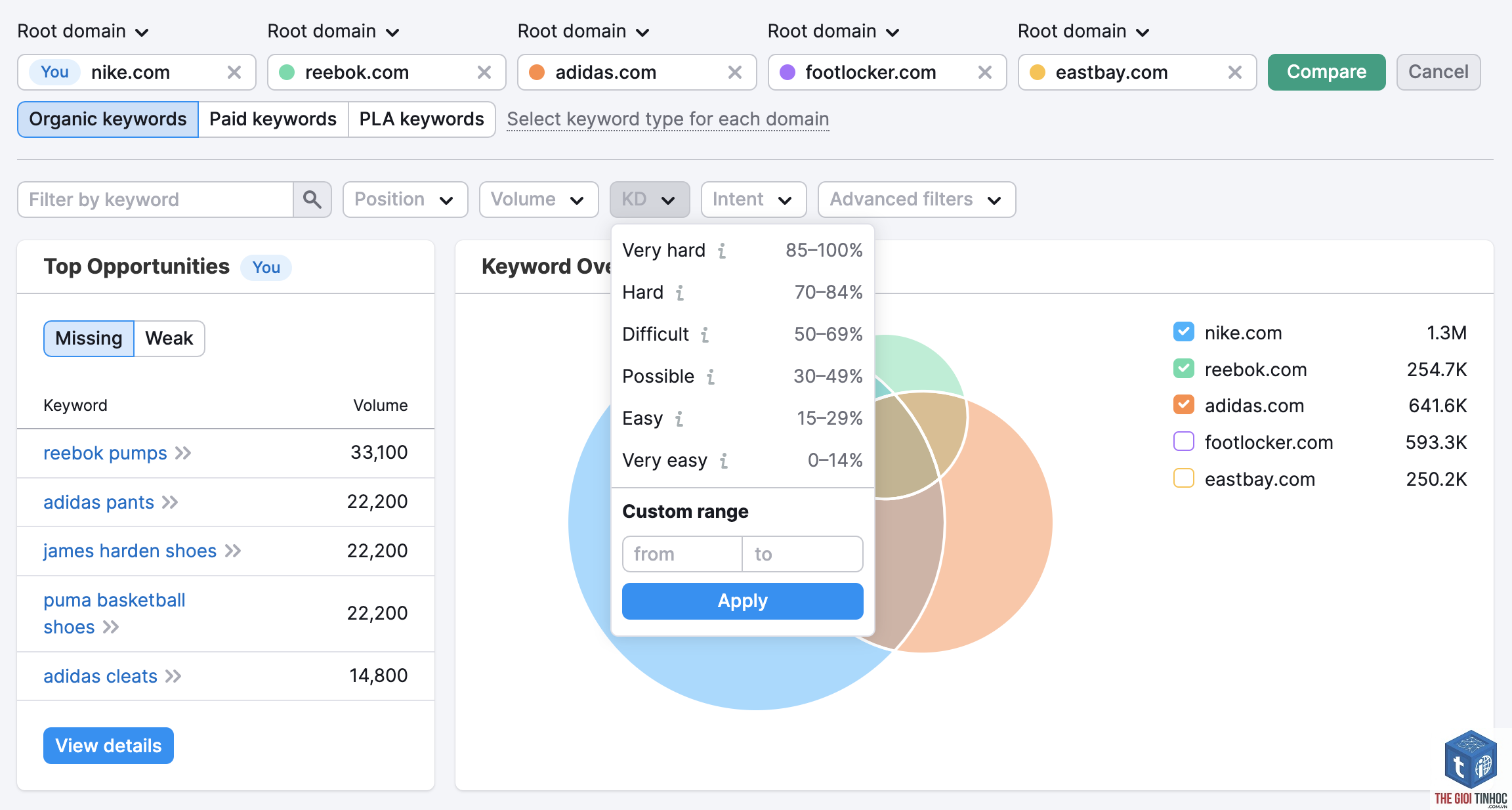Open the Position filter dropdown
The height and width of the screenshot is (810, 1512).
(x=405, y=200)
